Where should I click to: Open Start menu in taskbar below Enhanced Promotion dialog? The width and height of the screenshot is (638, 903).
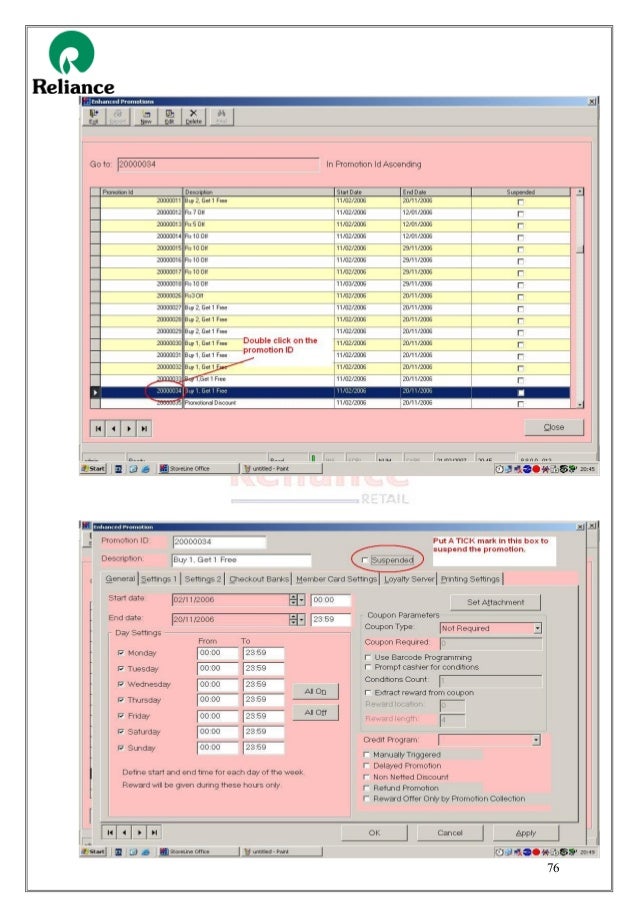tap(94, 851)
